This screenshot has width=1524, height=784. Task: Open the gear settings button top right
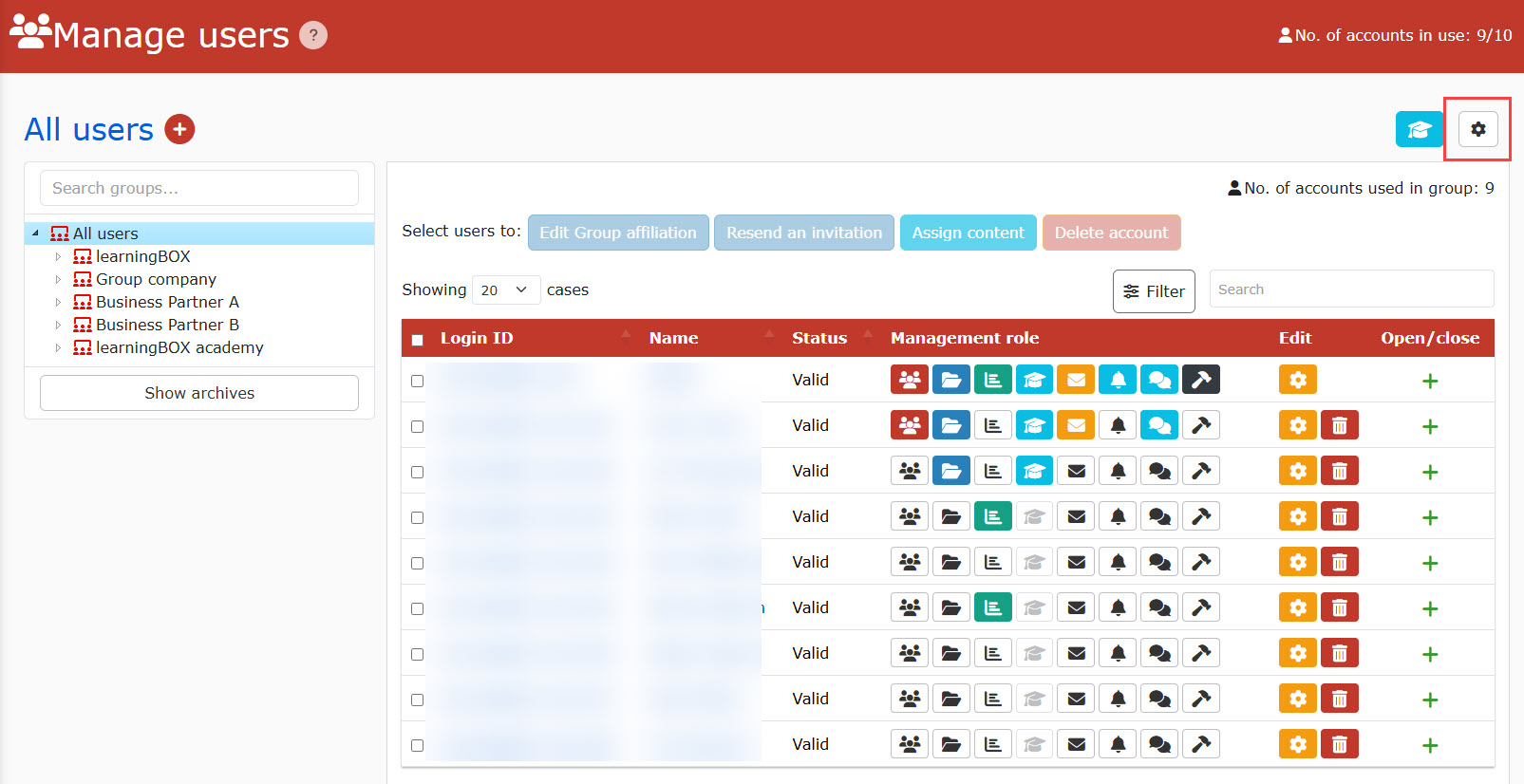[x=1477, y=129]
